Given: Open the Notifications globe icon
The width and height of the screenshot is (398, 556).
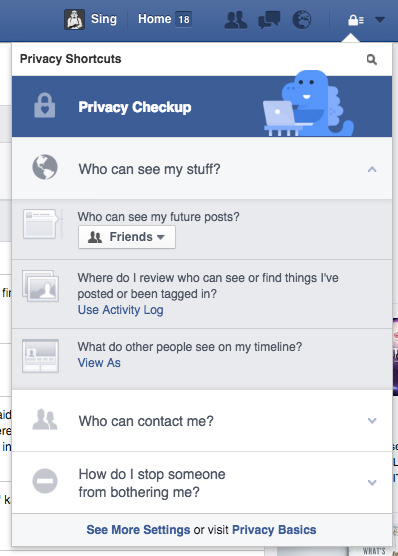Looking at the screenshot, I should tap(302, 20).
